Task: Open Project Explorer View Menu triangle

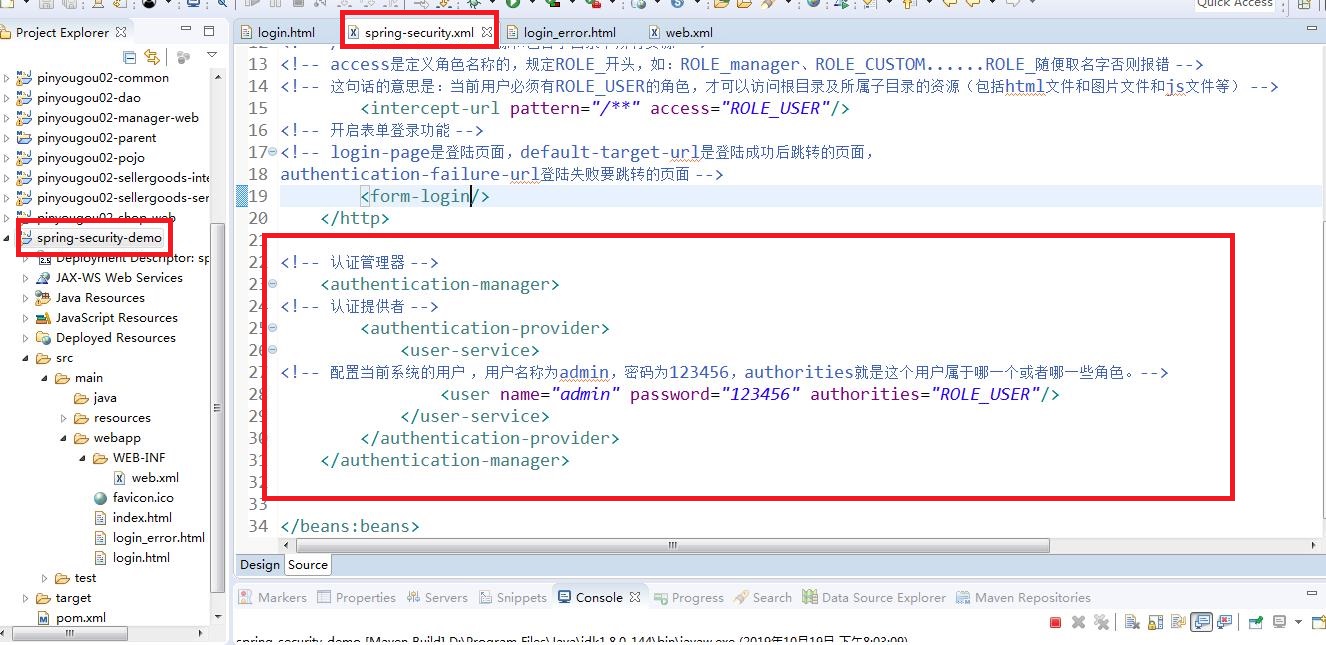Action: tap(211, 56)
